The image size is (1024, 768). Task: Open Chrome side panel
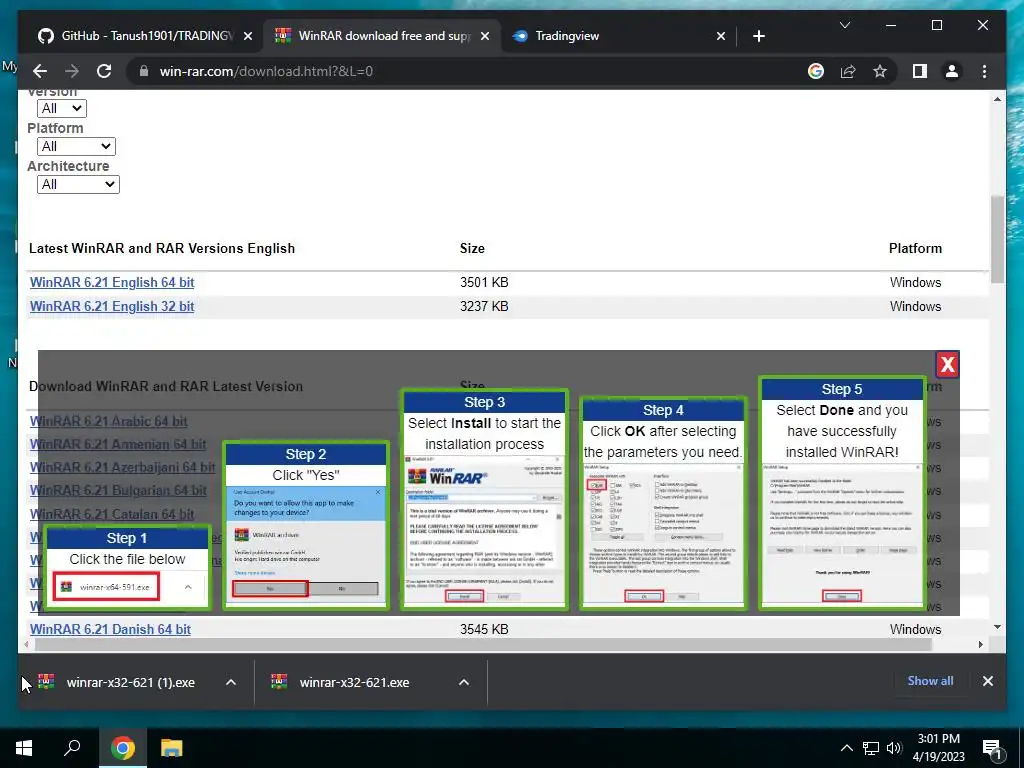pos(920,71)
